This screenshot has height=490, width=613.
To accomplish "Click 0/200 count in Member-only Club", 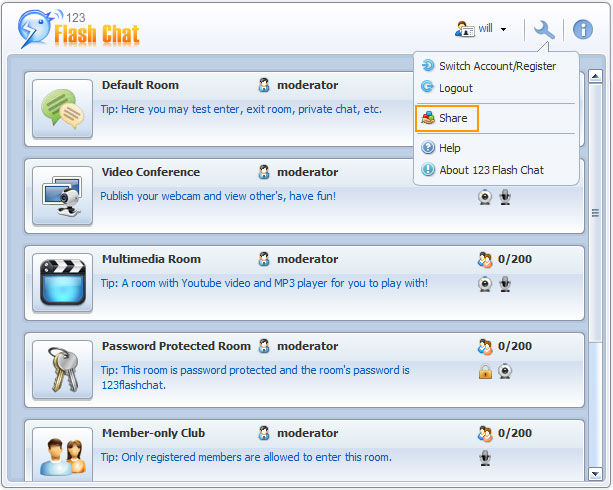I will [514, 434].
